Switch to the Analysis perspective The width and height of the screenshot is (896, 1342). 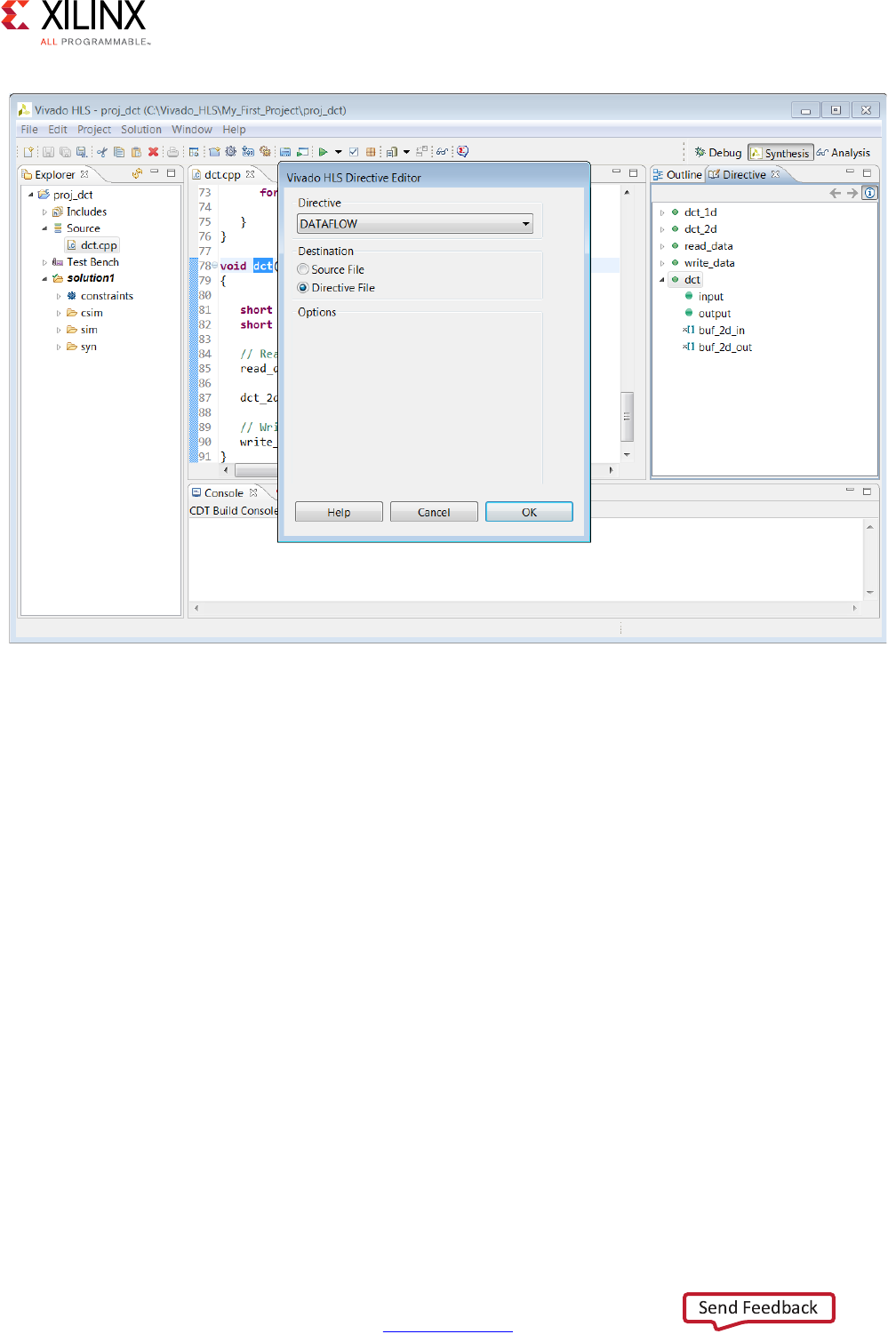click(844, 153)
